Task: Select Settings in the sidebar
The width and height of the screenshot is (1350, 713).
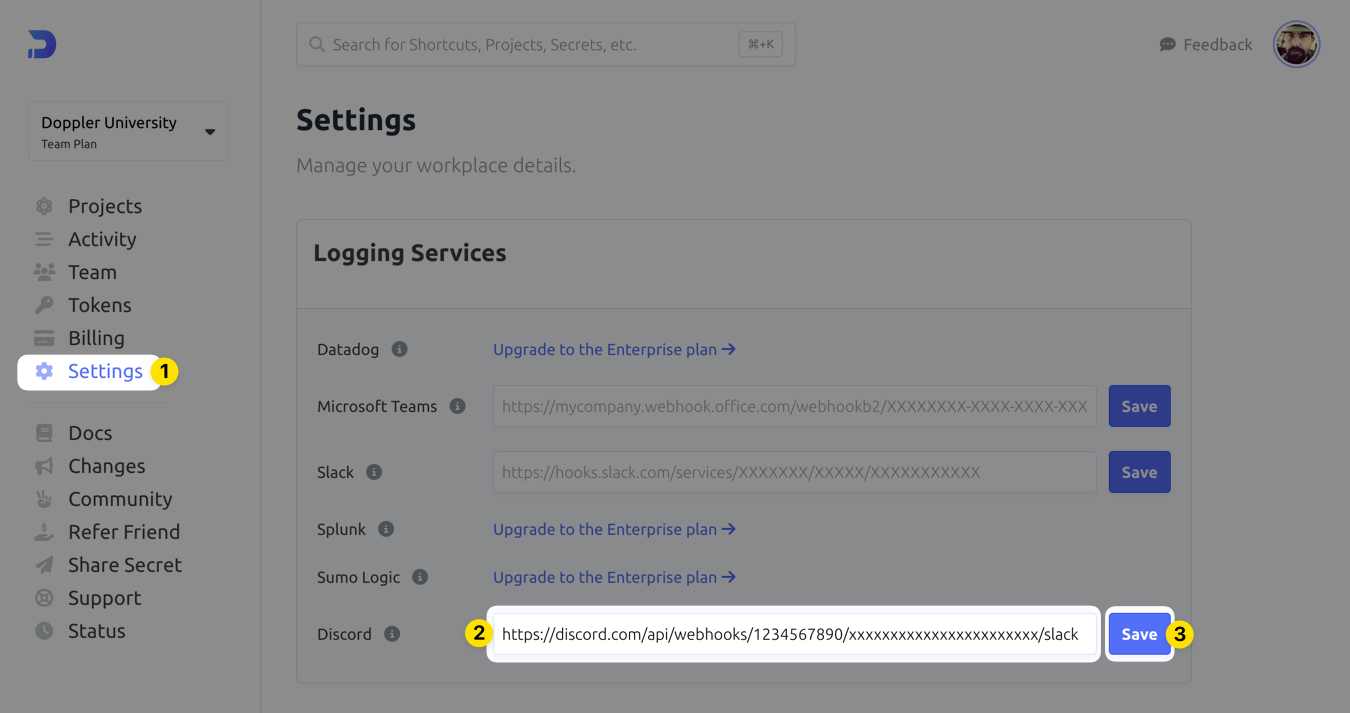Action: pos(105,371)
